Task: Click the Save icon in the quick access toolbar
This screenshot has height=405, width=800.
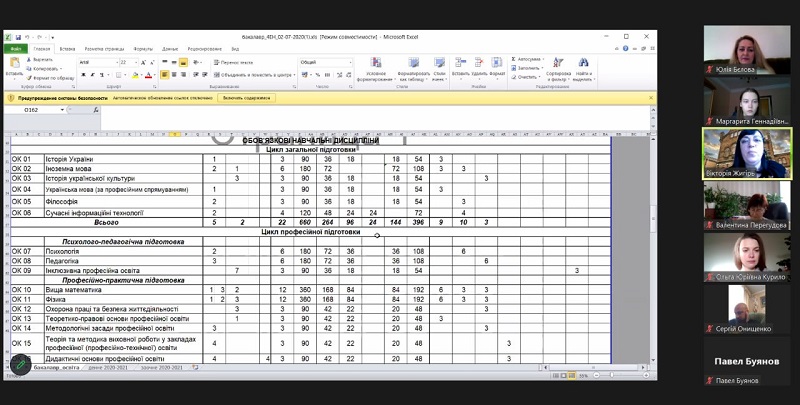Action: pos(18,37)
